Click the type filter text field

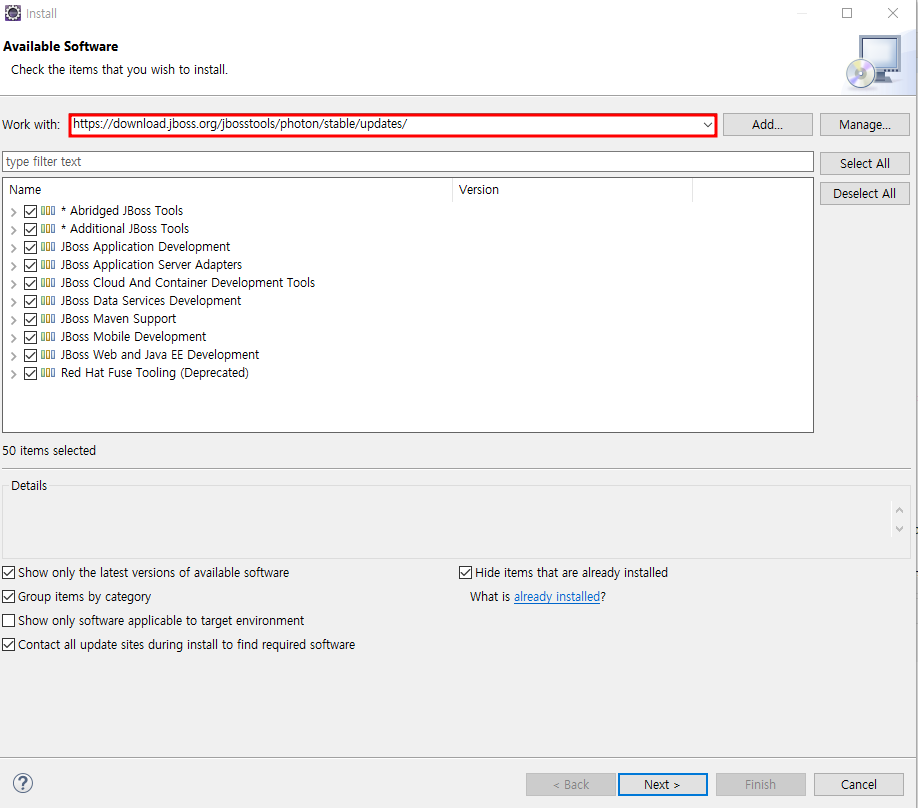408,162
